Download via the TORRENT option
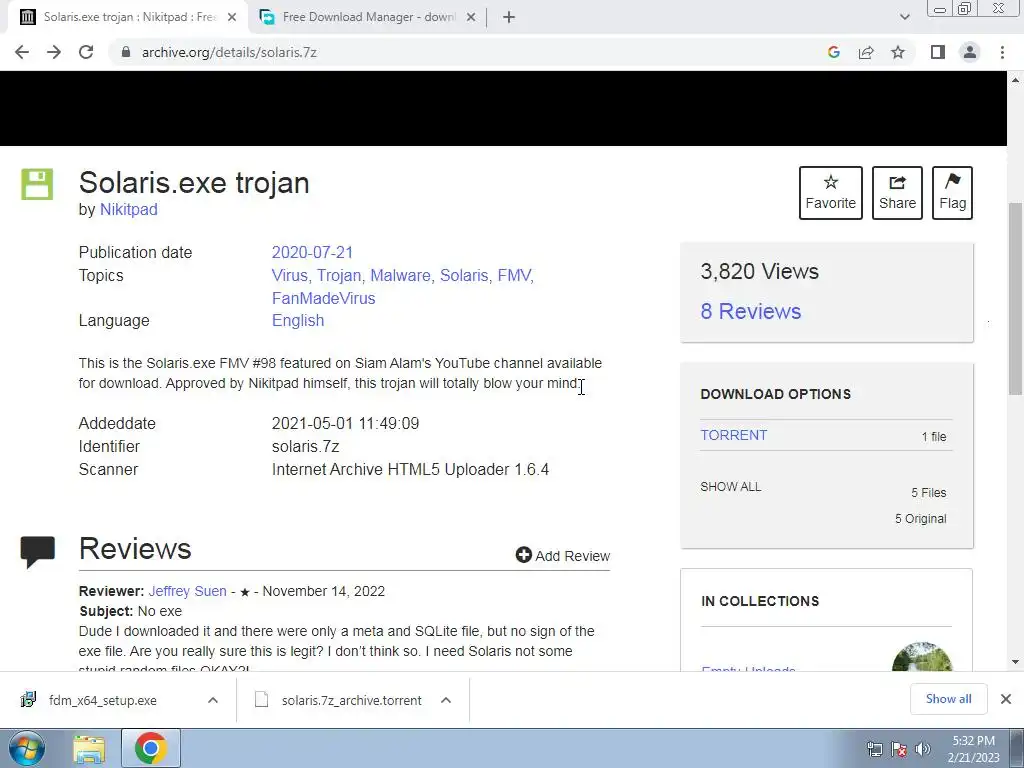This screenshot has width=1024, height=768. (x=733, y=436)
